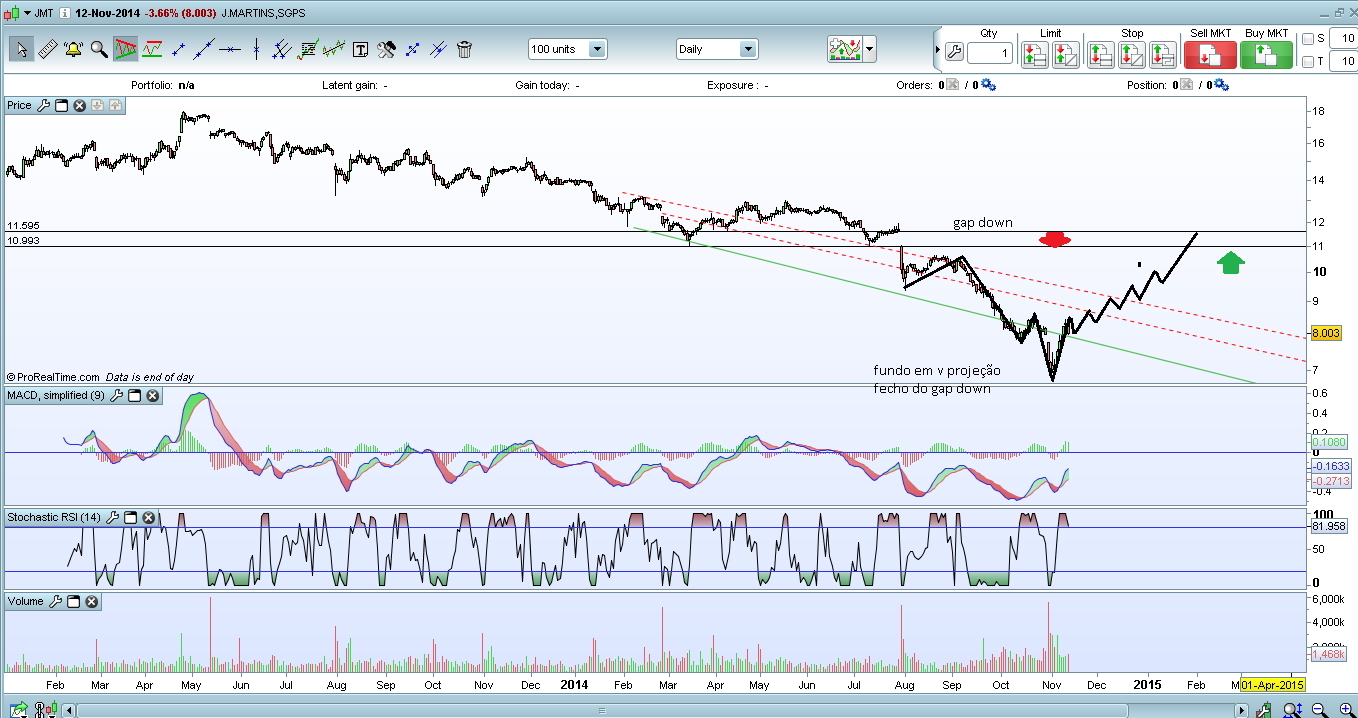Open the 100 units dropdown
Image resolution: width=1358 pixels, height=718 pixels.
tap(597, 49)
